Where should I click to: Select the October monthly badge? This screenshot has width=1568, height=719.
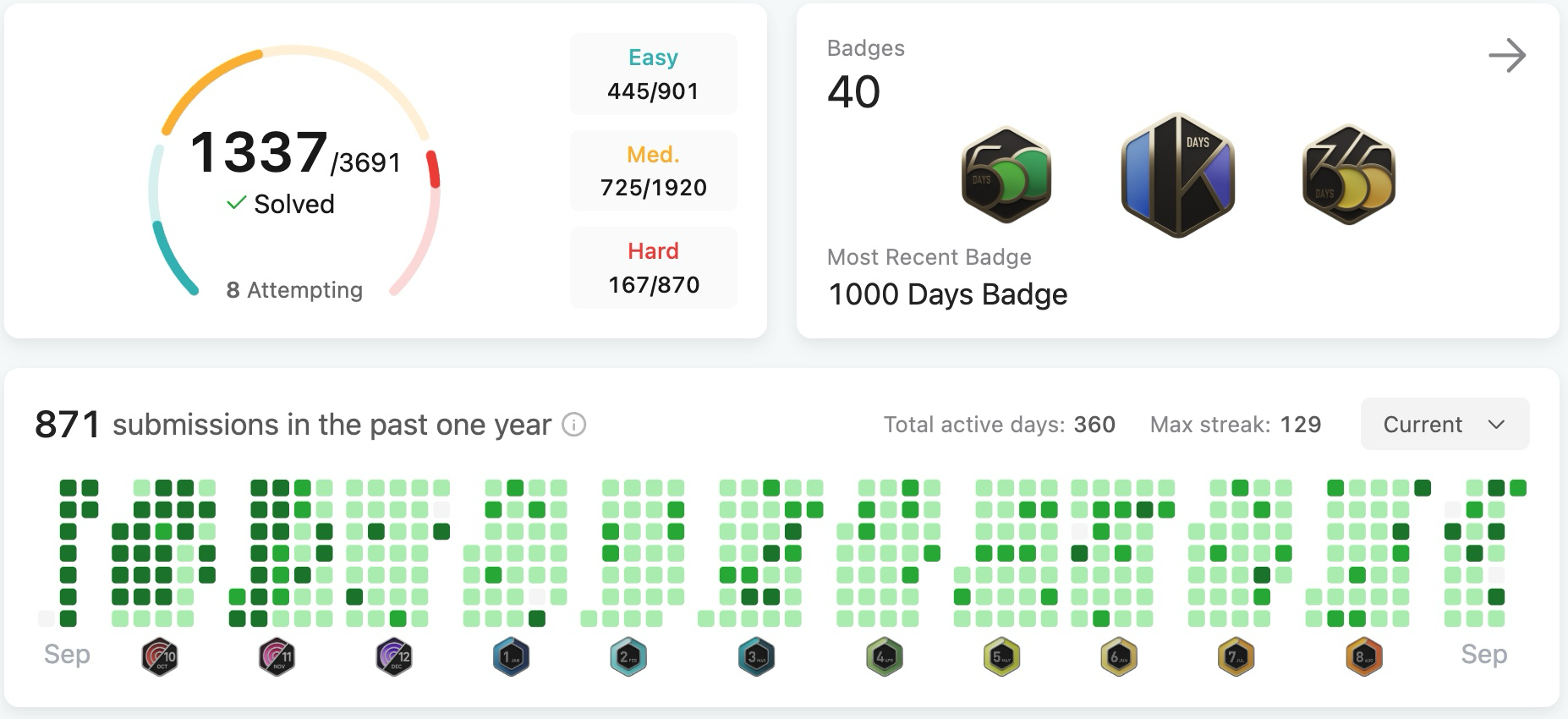[x=160, y=656]
